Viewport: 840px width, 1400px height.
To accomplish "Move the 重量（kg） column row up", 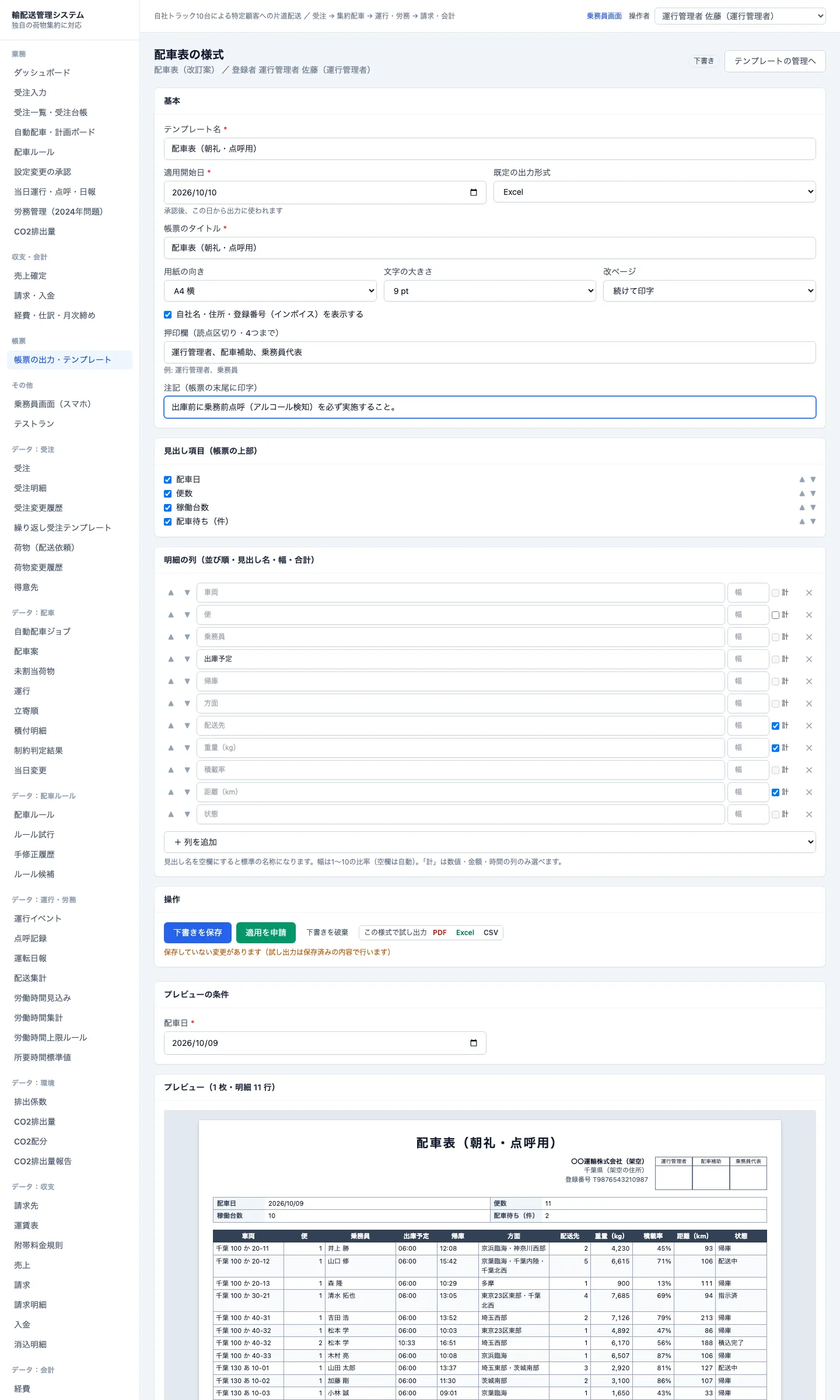I will 171,748.
